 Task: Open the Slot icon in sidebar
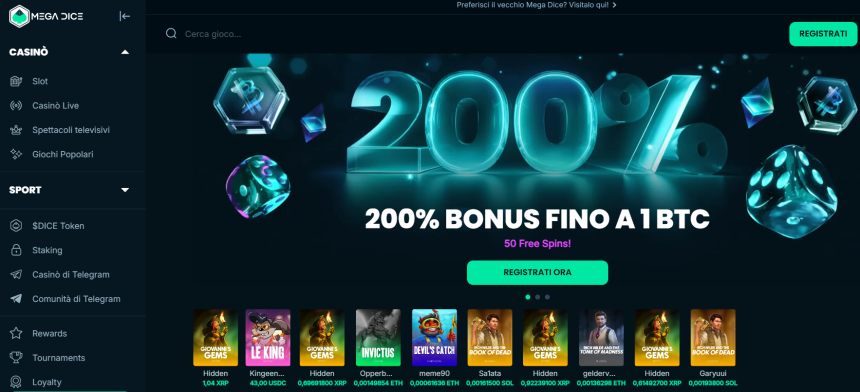coord(16,81)
